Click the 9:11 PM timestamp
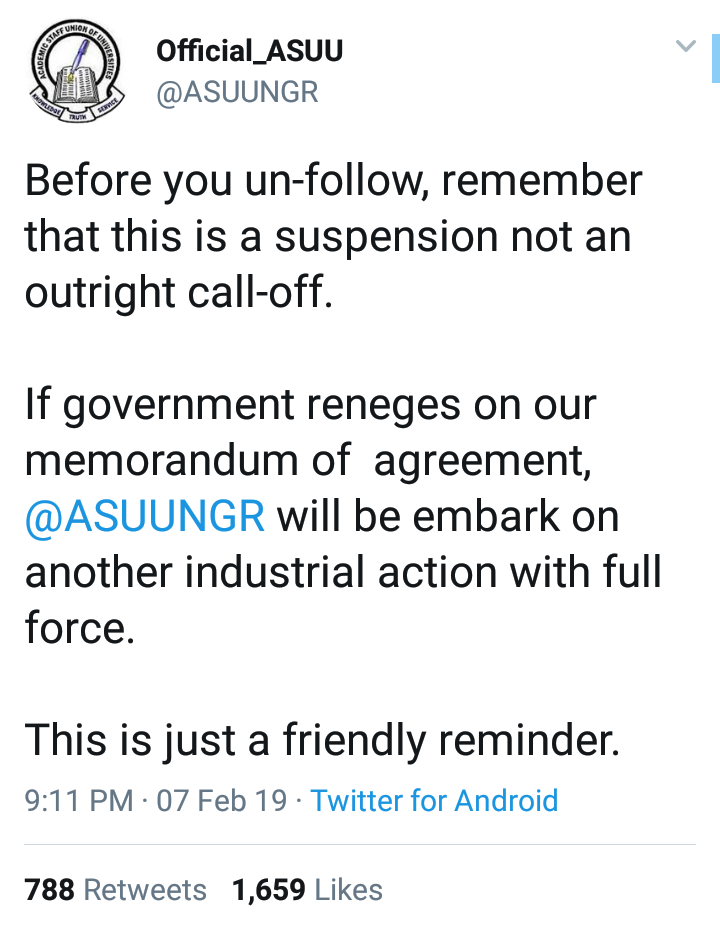 tap(79, 800)
